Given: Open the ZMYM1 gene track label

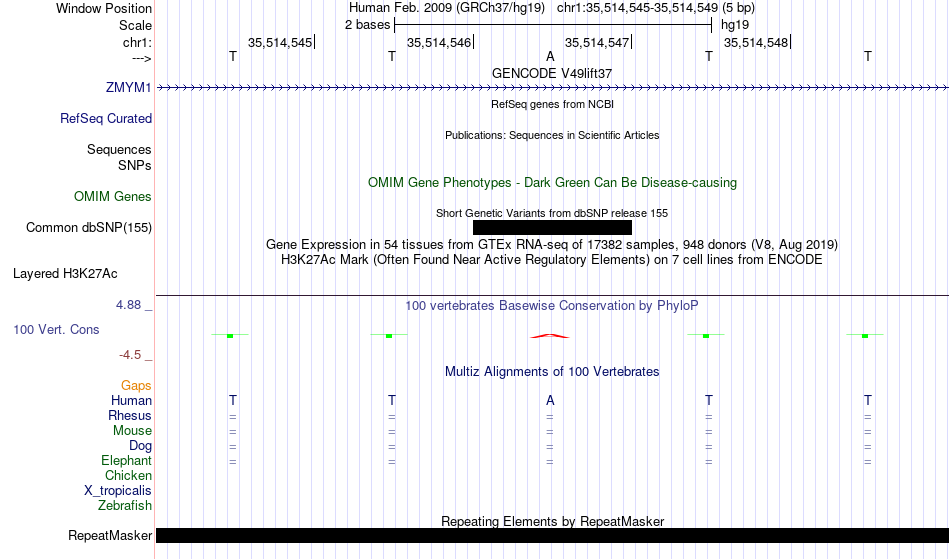Looking at the screenshot, I should point(128,87).
